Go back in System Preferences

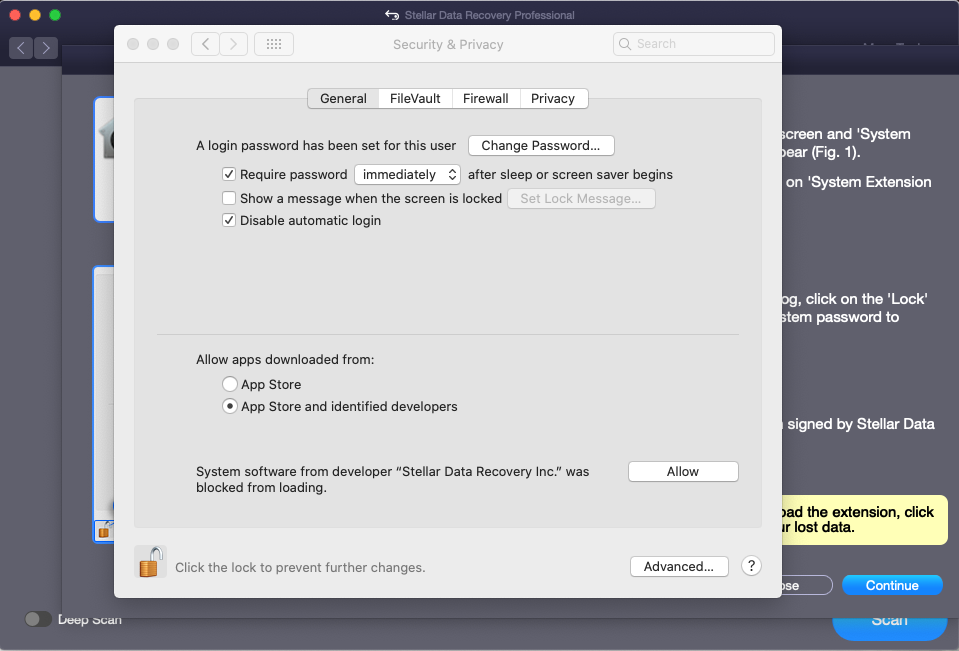click(x=205, y=44)
